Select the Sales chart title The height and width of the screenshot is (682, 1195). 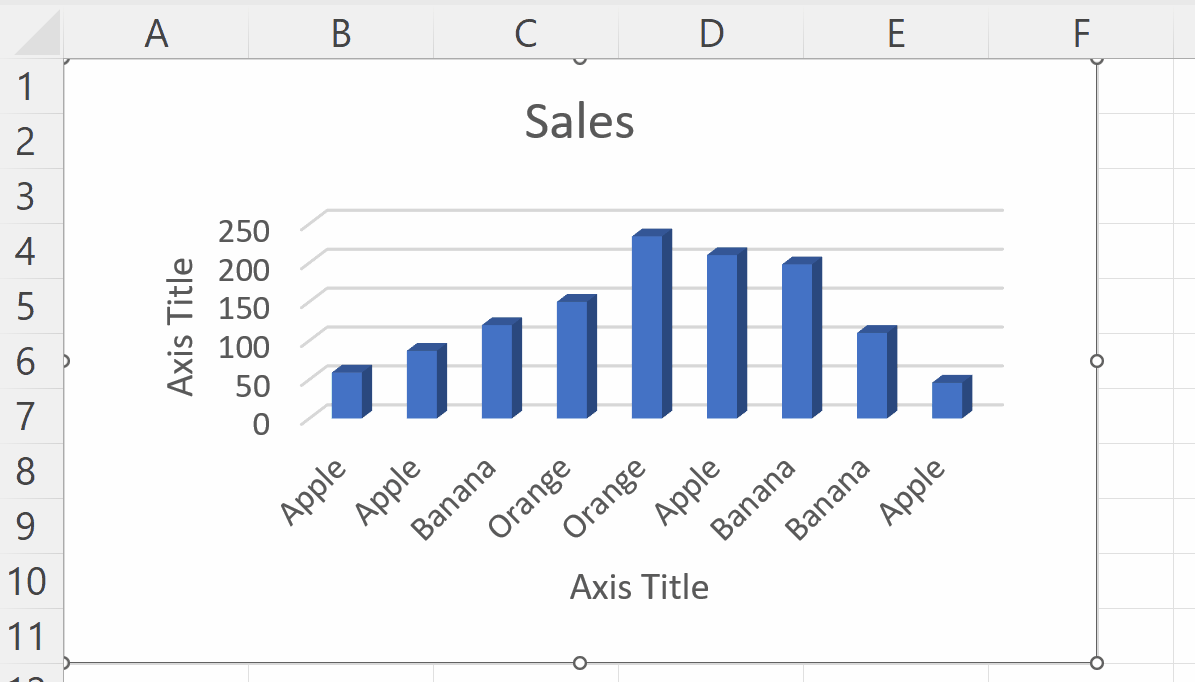coord(579,121)
